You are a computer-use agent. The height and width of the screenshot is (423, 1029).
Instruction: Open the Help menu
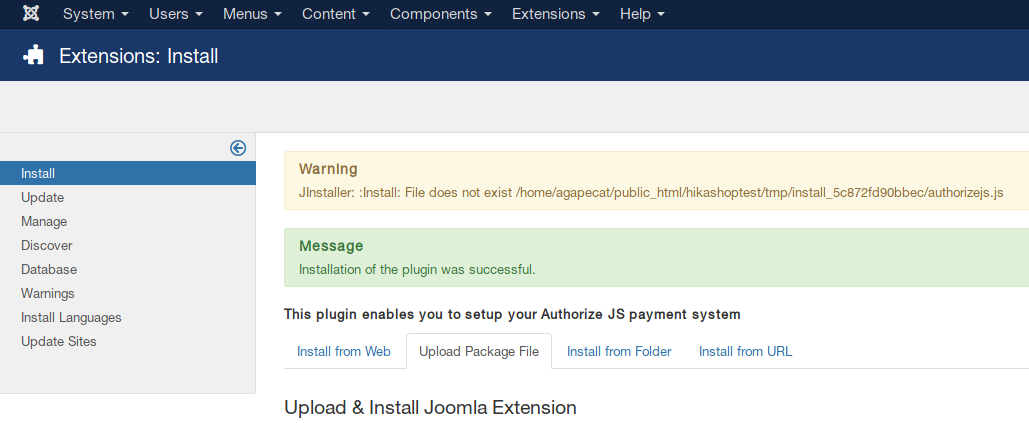642,14
